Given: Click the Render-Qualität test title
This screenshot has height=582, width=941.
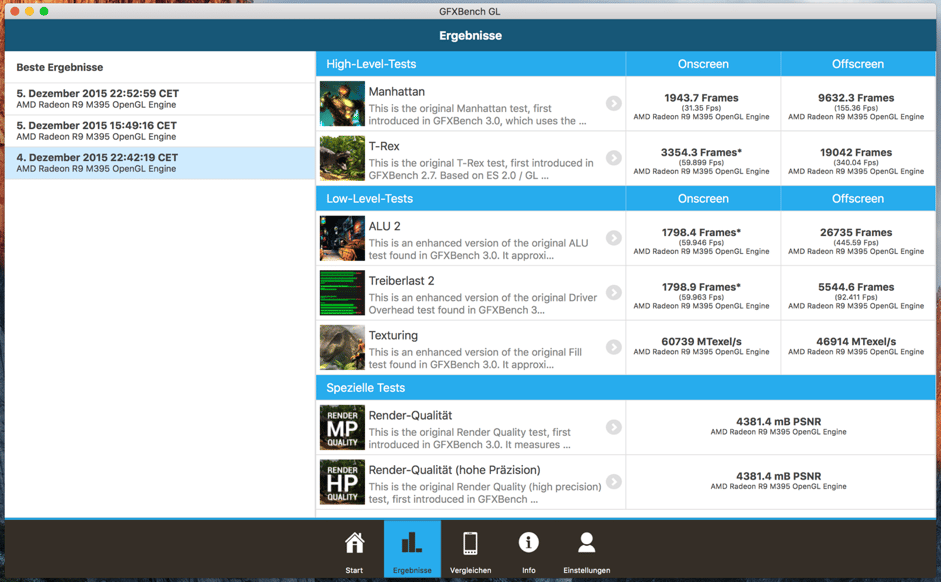Looking at the screenshot, I should point(410,415).
